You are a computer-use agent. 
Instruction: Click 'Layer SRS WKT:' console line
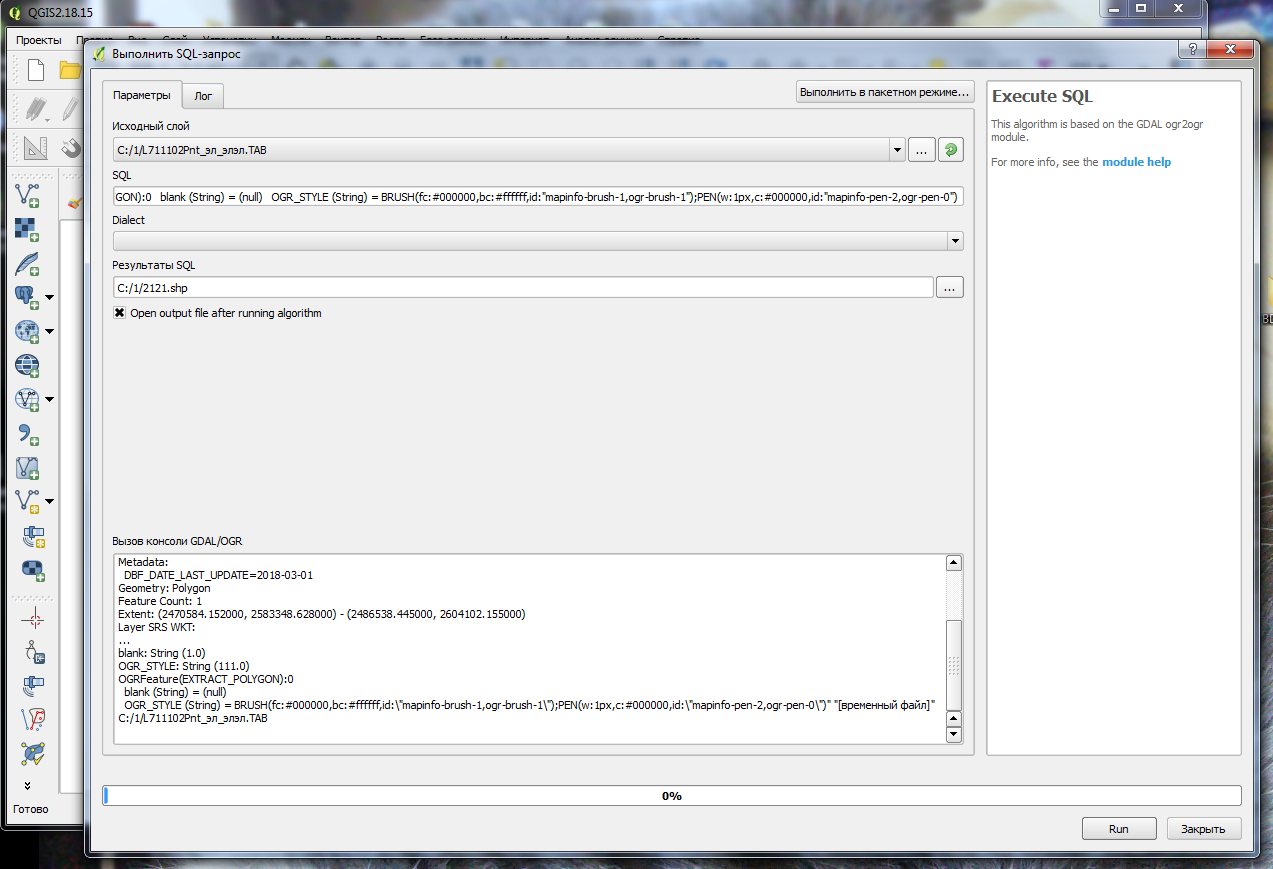[156, 627]
